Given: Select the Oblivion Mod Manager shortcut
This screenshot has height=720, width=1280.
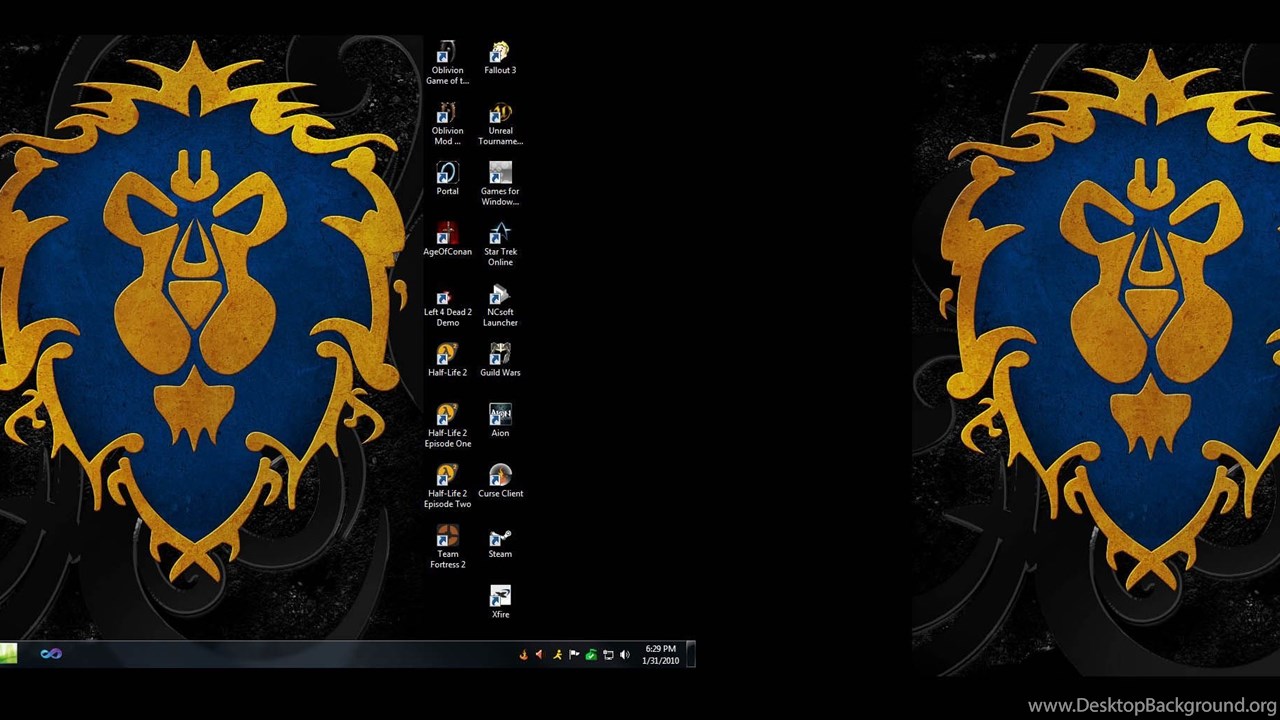Looking at the screenshot, I should tap(447, 123).
